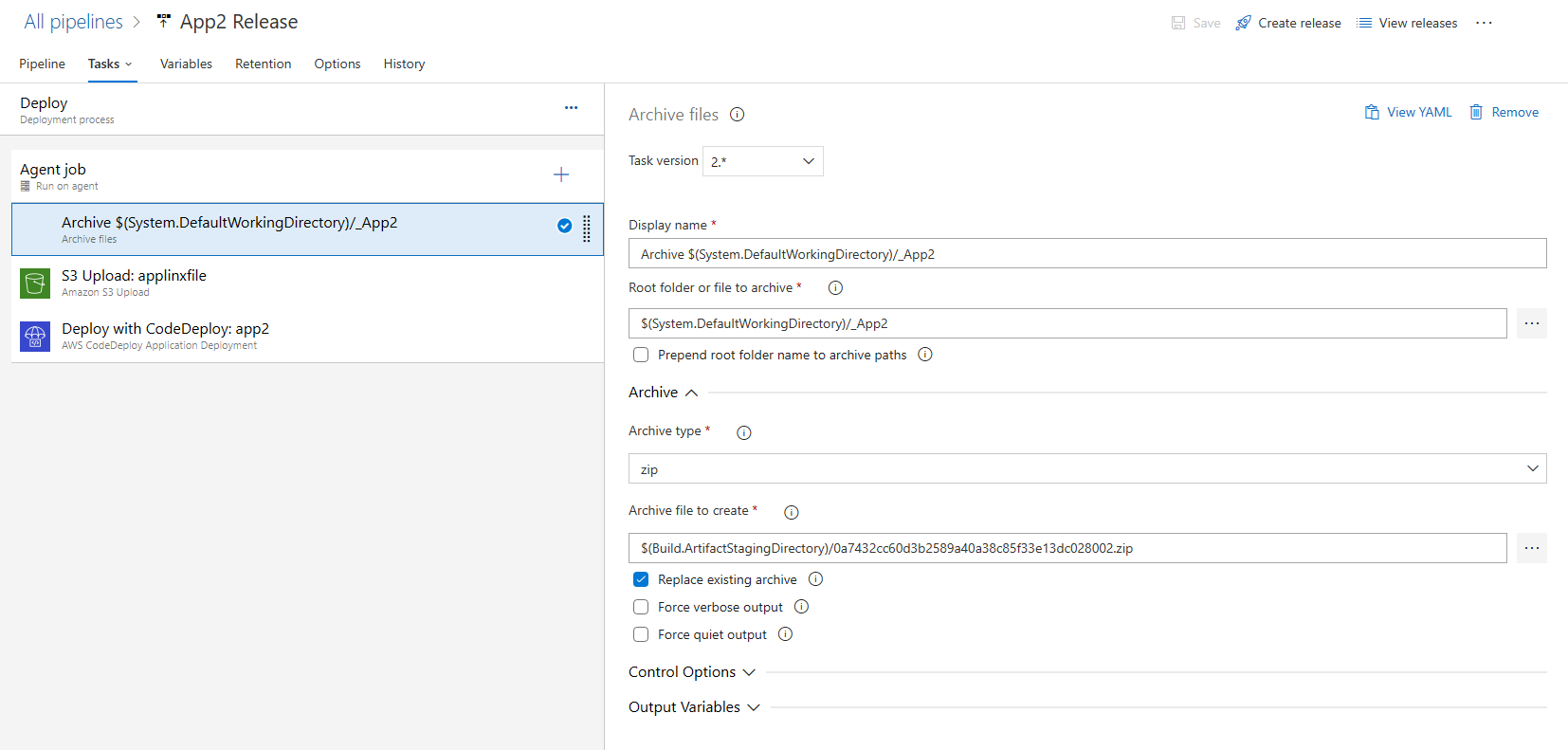Click info icon for Force verbose output
Image resolution: width=1568 pixels, height=750 pixels.
tap(801, 607)
